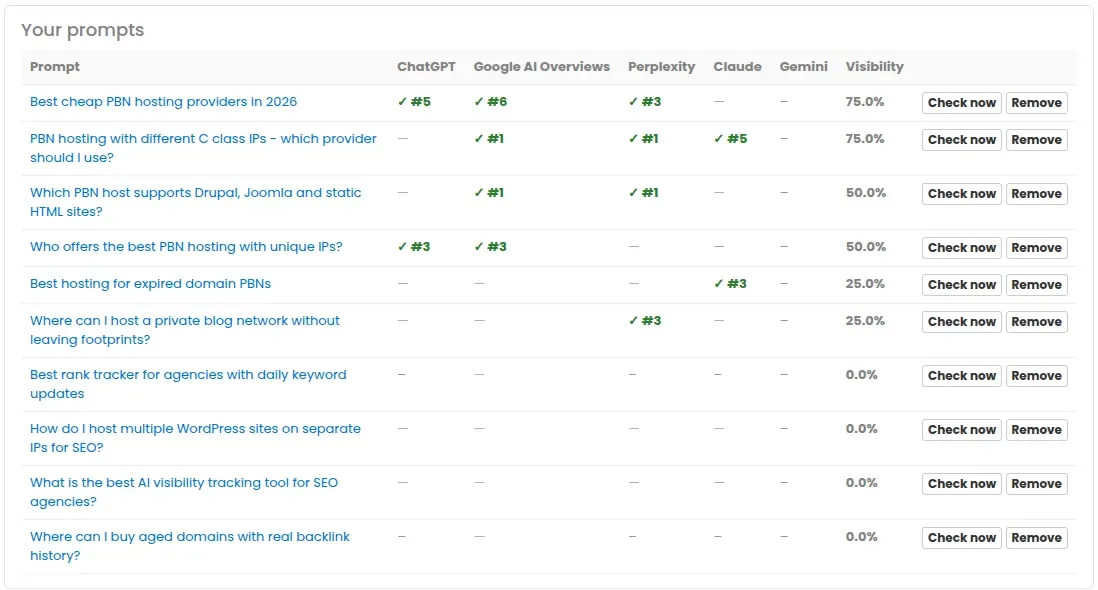Click the Perplexity column header
This screenshot has width=1098, height=590.
click(662, 66)
